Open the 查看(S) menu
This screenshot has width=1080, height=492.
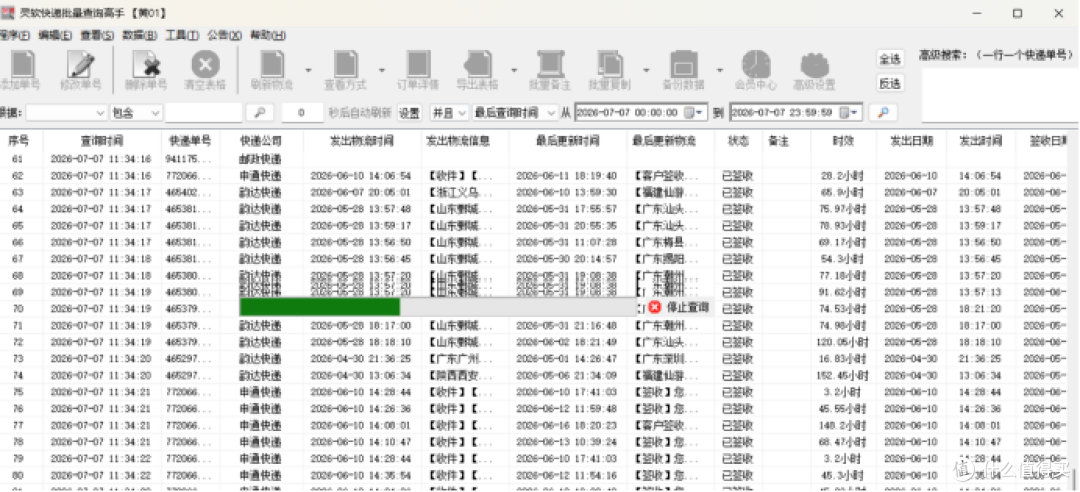click(x=97, y=35)
